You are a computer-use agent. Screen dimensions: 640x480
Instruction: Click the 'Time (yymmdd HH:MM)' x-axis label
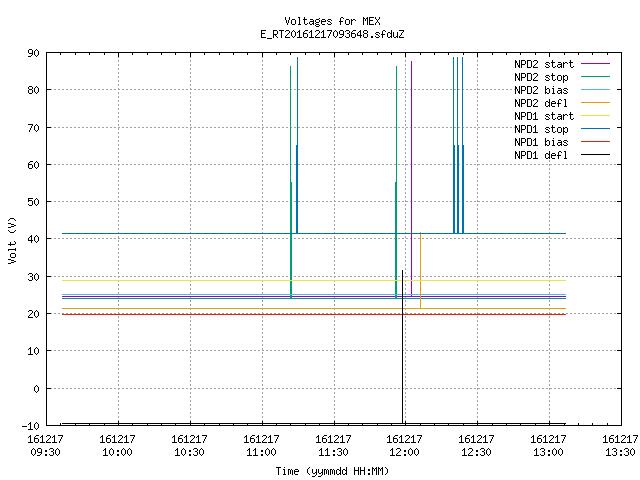[x=332, y=471]
